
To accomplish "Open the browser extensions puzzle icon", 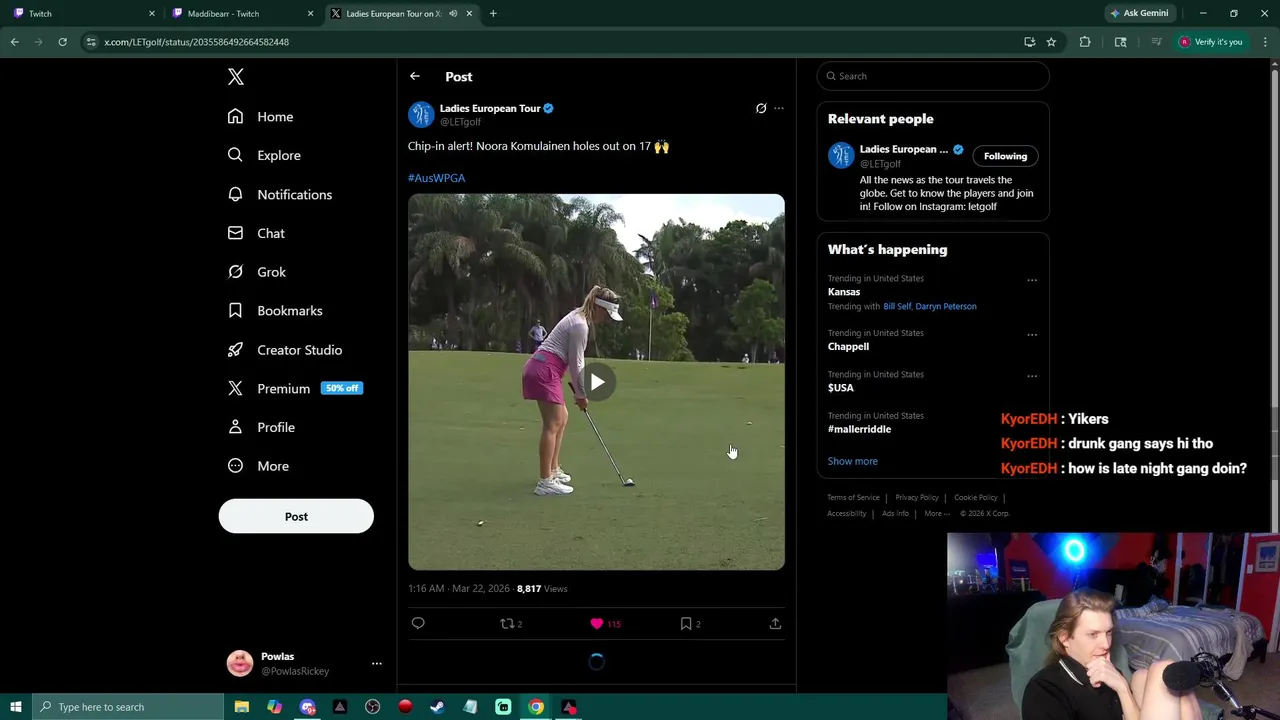I will [x=1085, y=42].
